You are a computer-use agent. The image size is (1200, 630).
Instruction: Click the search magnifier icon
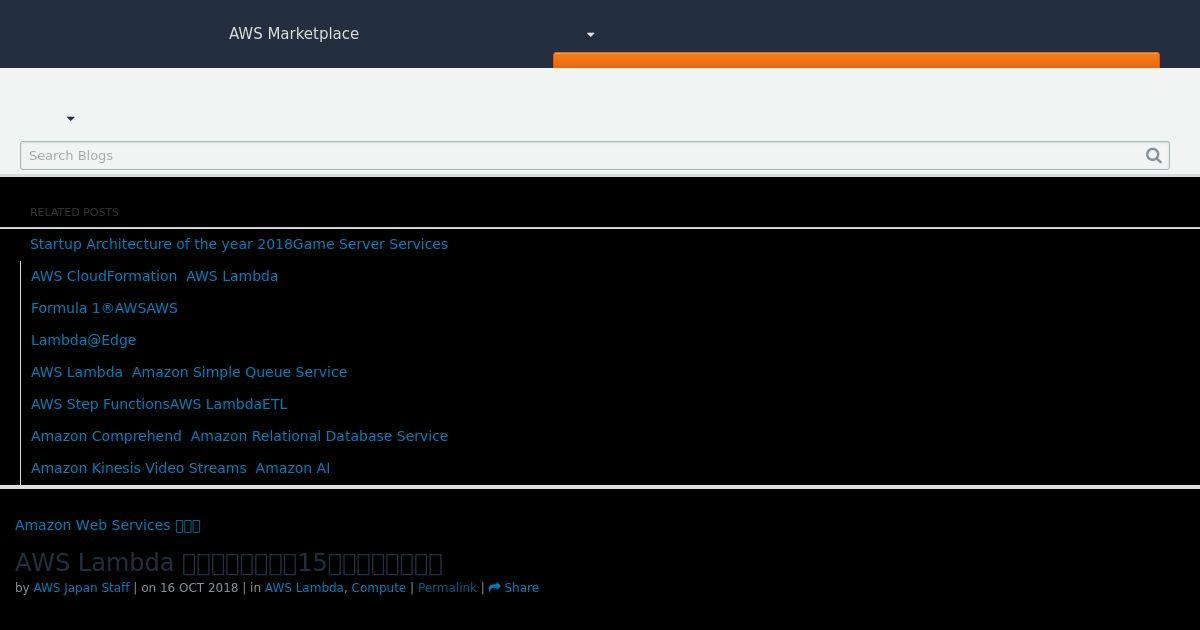click(x=1153, y=155)
